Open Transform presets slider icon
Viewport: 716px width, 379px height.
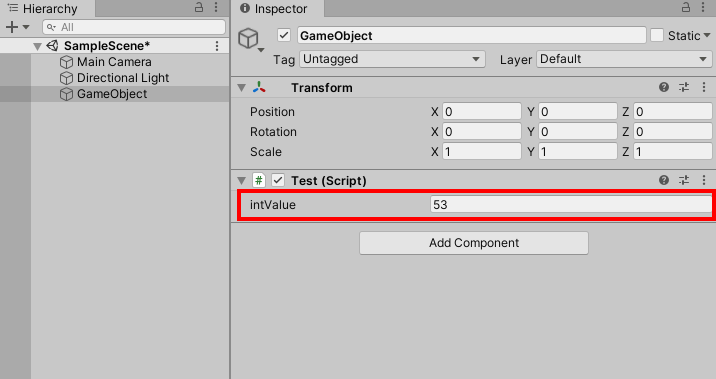(684, 87)
